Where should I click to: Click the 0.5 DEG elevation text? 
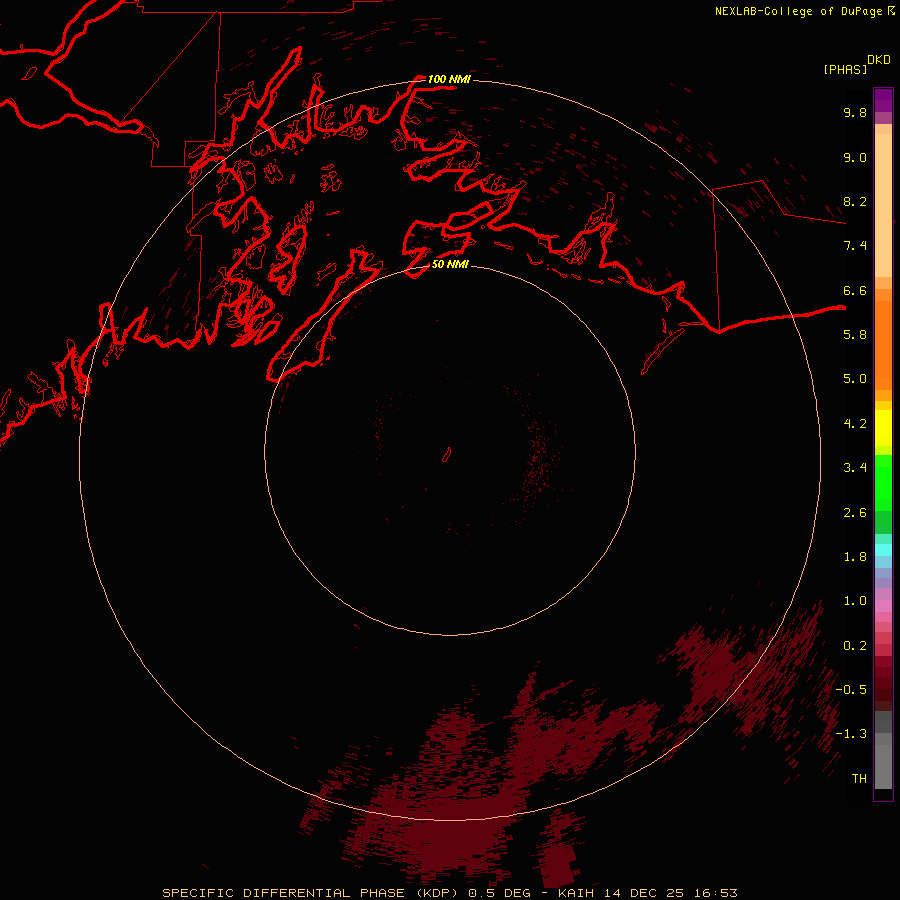pyautogui.click(x=501, y=893)
